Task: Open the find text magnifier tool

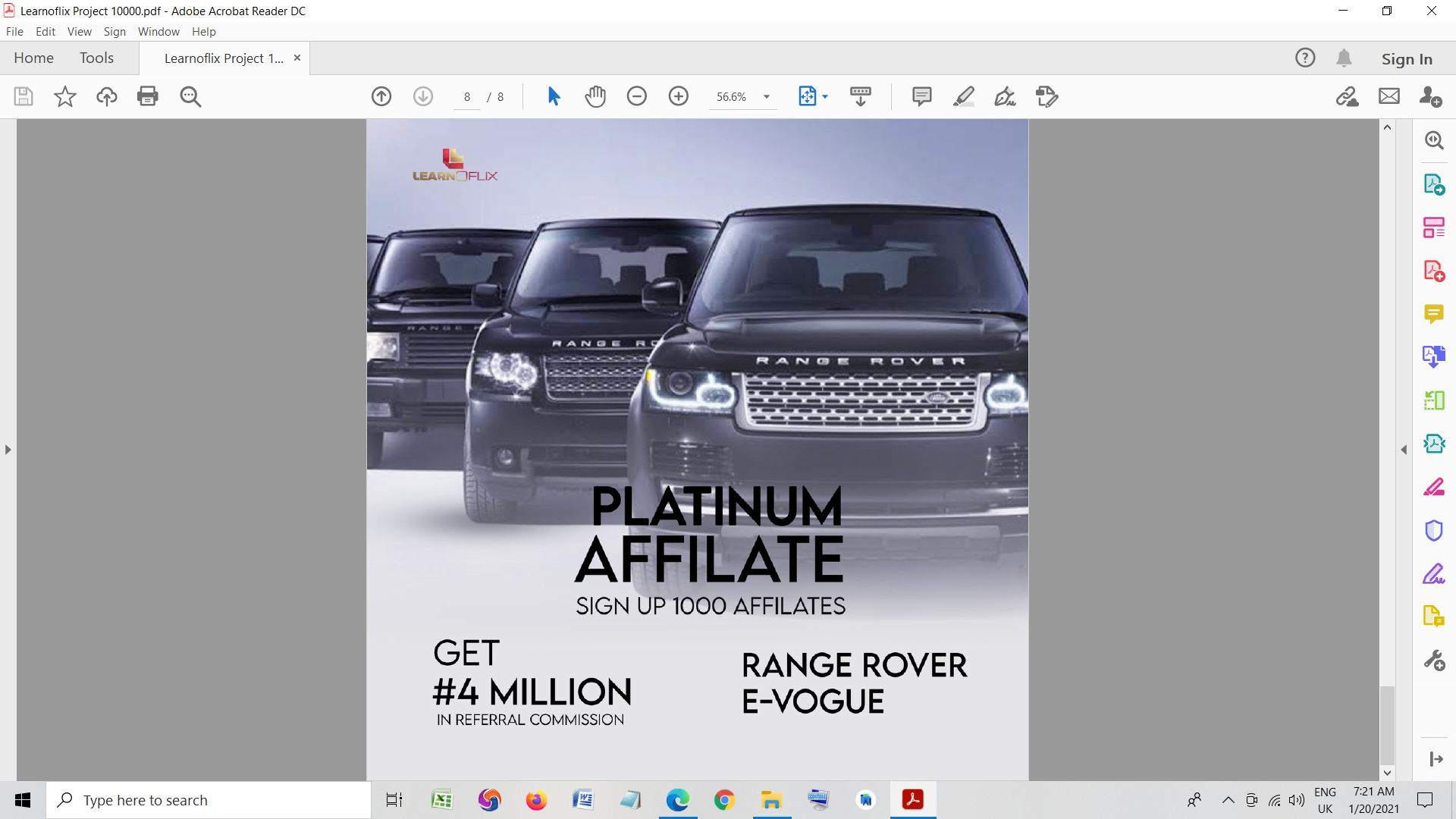Action: point(190,96)
